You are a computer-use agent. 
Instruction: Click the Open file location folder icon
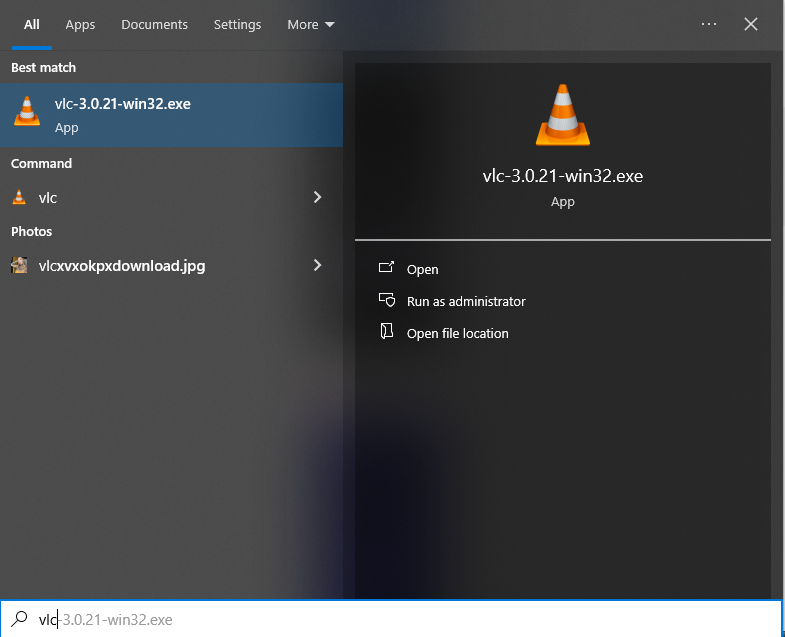pyautogui.click(x=386, y=331)
